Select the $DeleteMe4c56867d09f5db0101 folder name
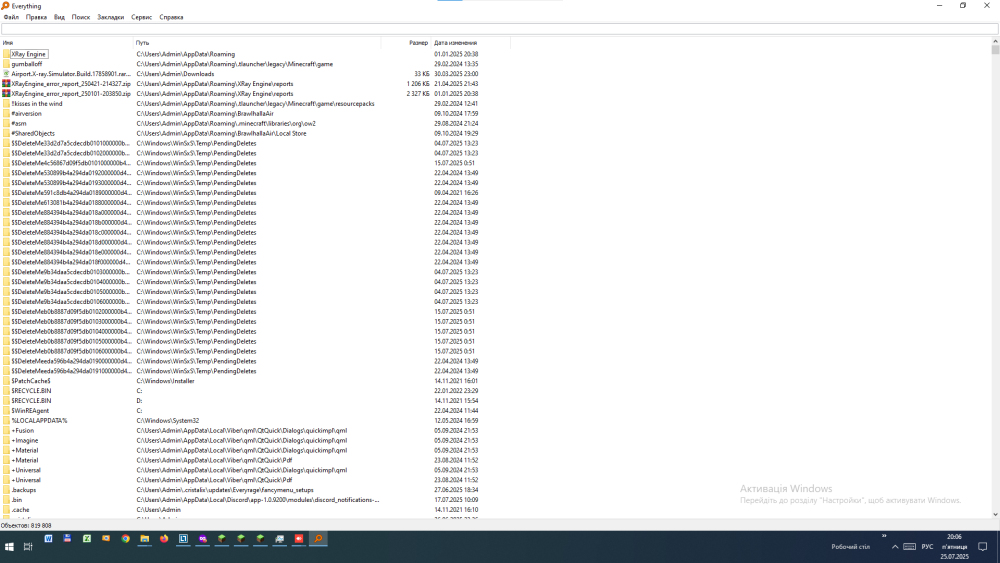Viewport: 1000px width, 563px height. click(x=71, y=163)
